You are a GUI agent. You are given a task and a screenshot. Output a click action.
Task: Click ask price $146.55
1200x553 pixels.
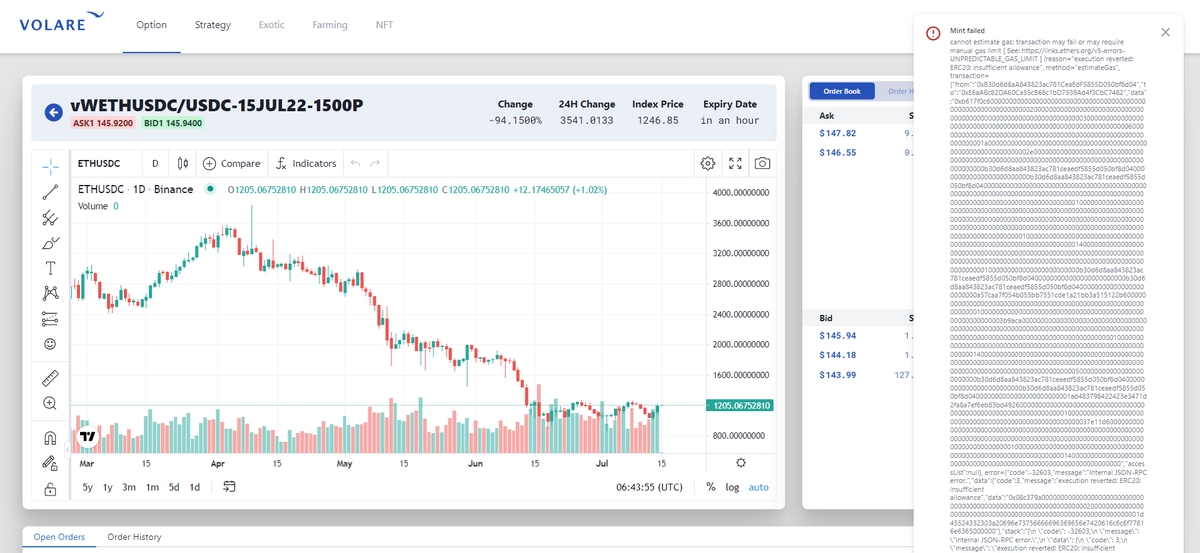pyautogui.click(x=837, y=152)
